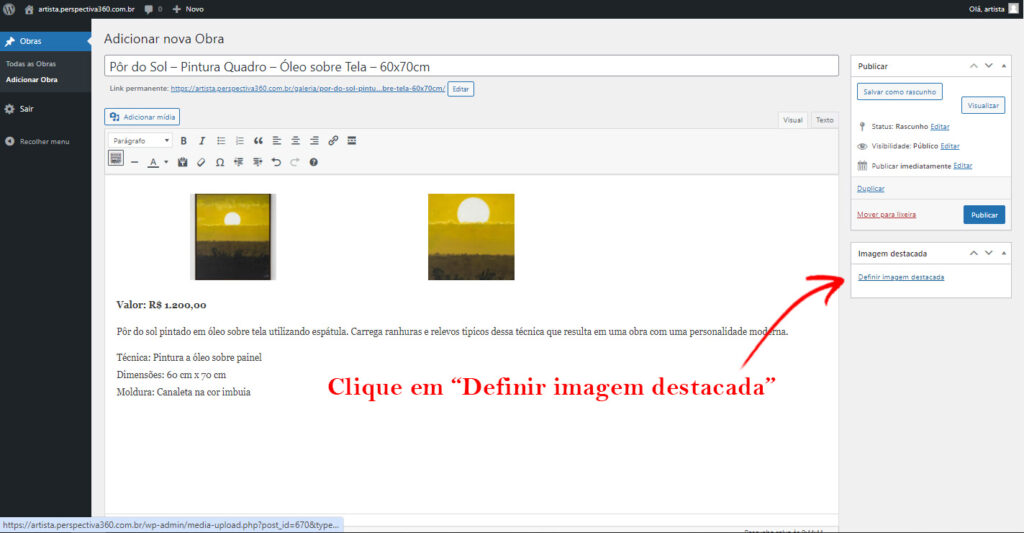Preview post with Visualizar button

983,105
